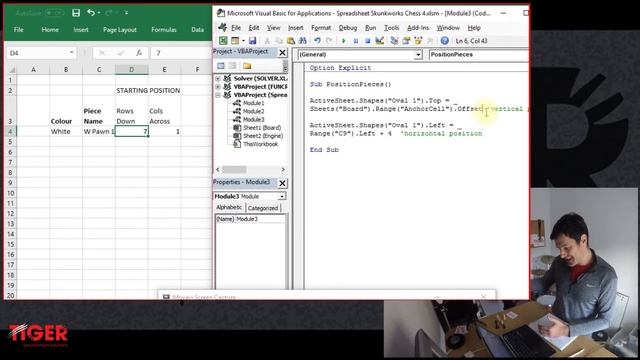This screenshot has width=640, height=360.
Task: Select ThisWorkbook in project tree
Action: (260, 144)
